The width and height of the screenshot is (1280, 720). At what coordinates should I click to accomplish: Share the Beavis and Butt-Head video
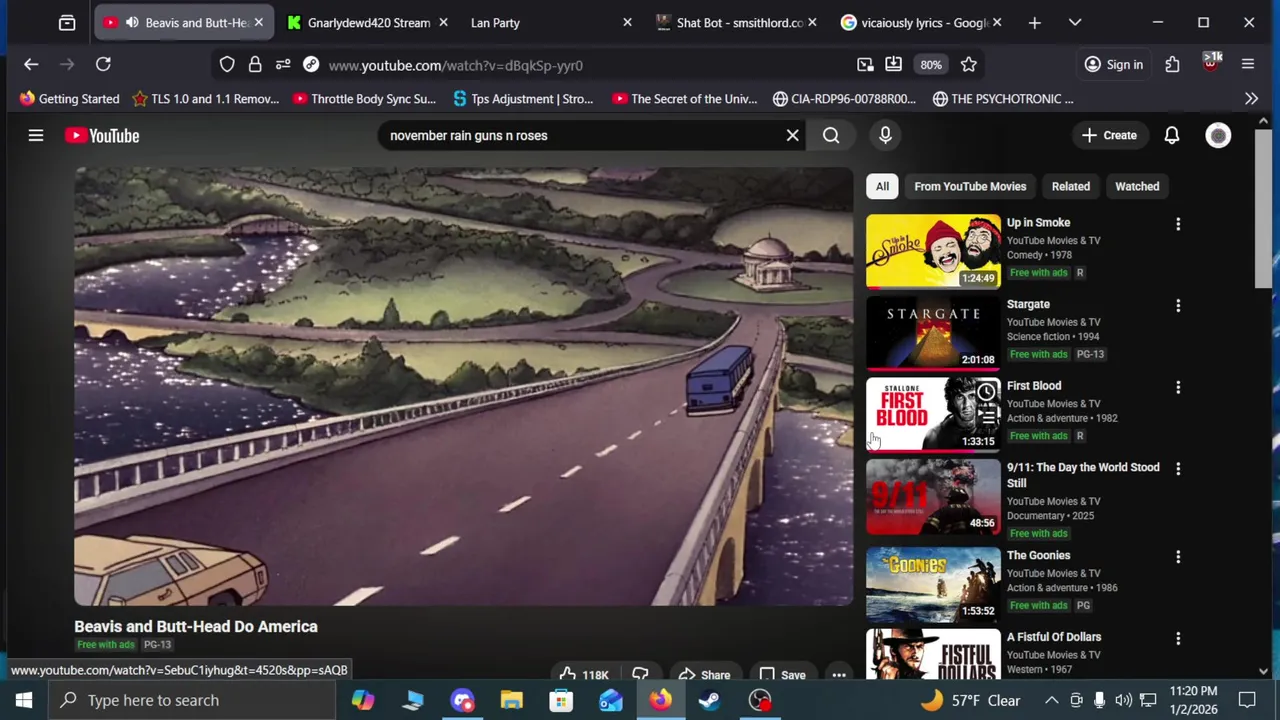pyautogui.click(x=705, y=675)
